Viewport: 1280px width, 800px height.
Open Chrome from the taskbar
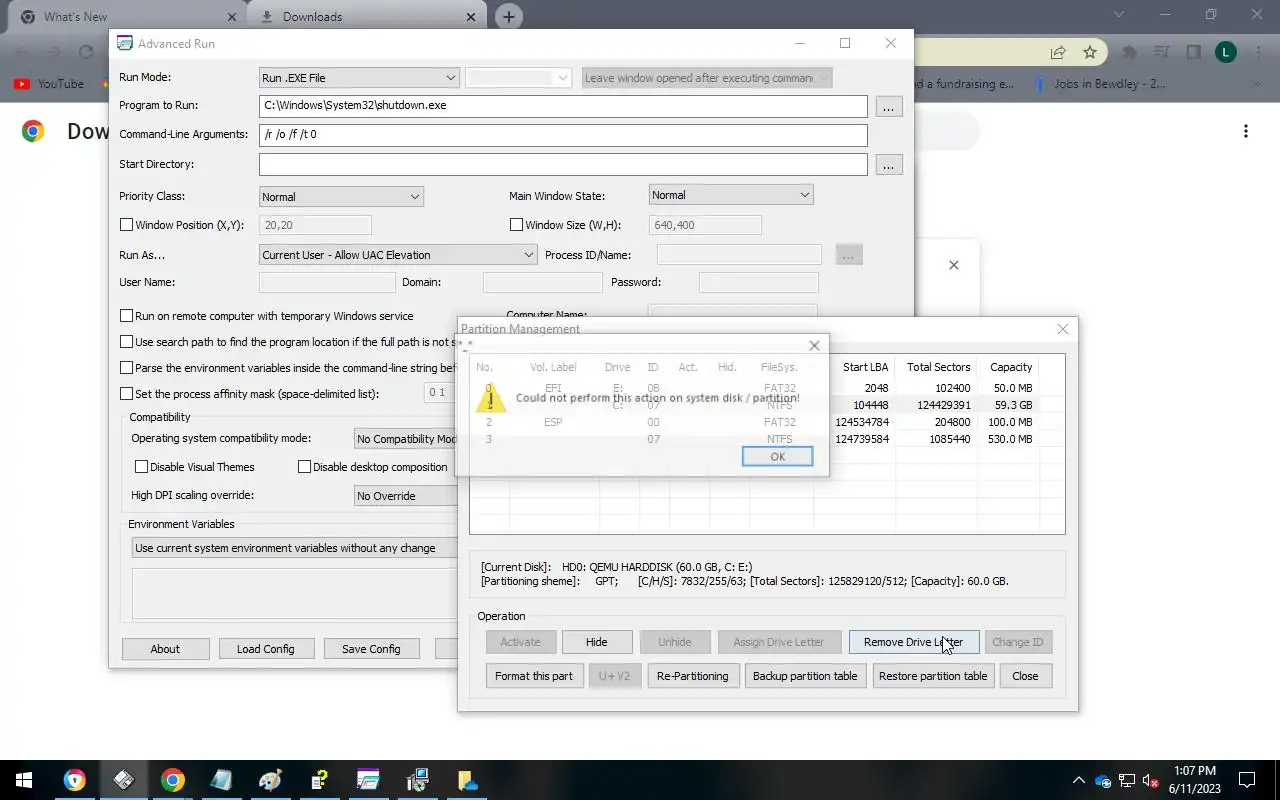(x=173, y=780)
